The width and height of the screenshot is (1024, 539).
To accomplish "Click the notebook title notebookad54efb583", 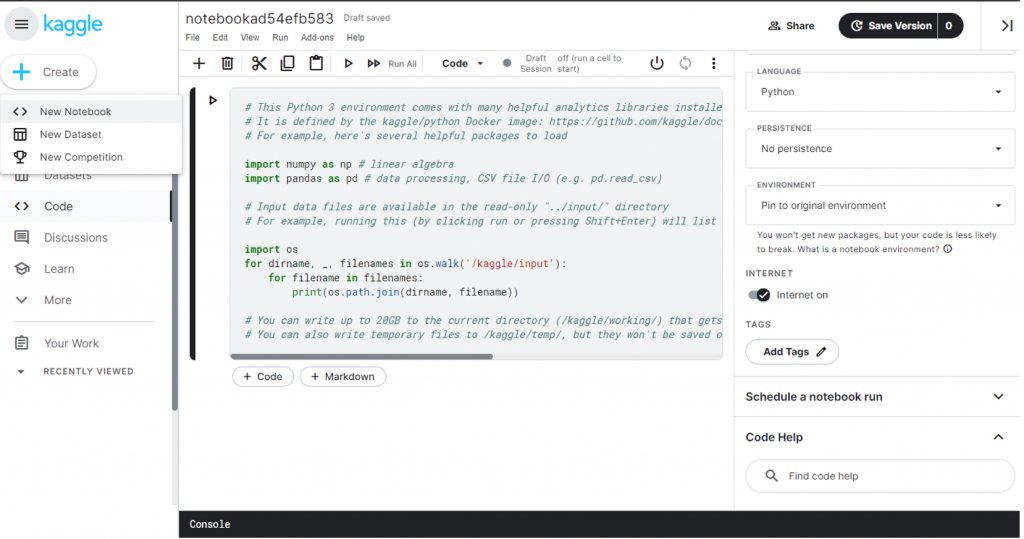I will 259,18.
